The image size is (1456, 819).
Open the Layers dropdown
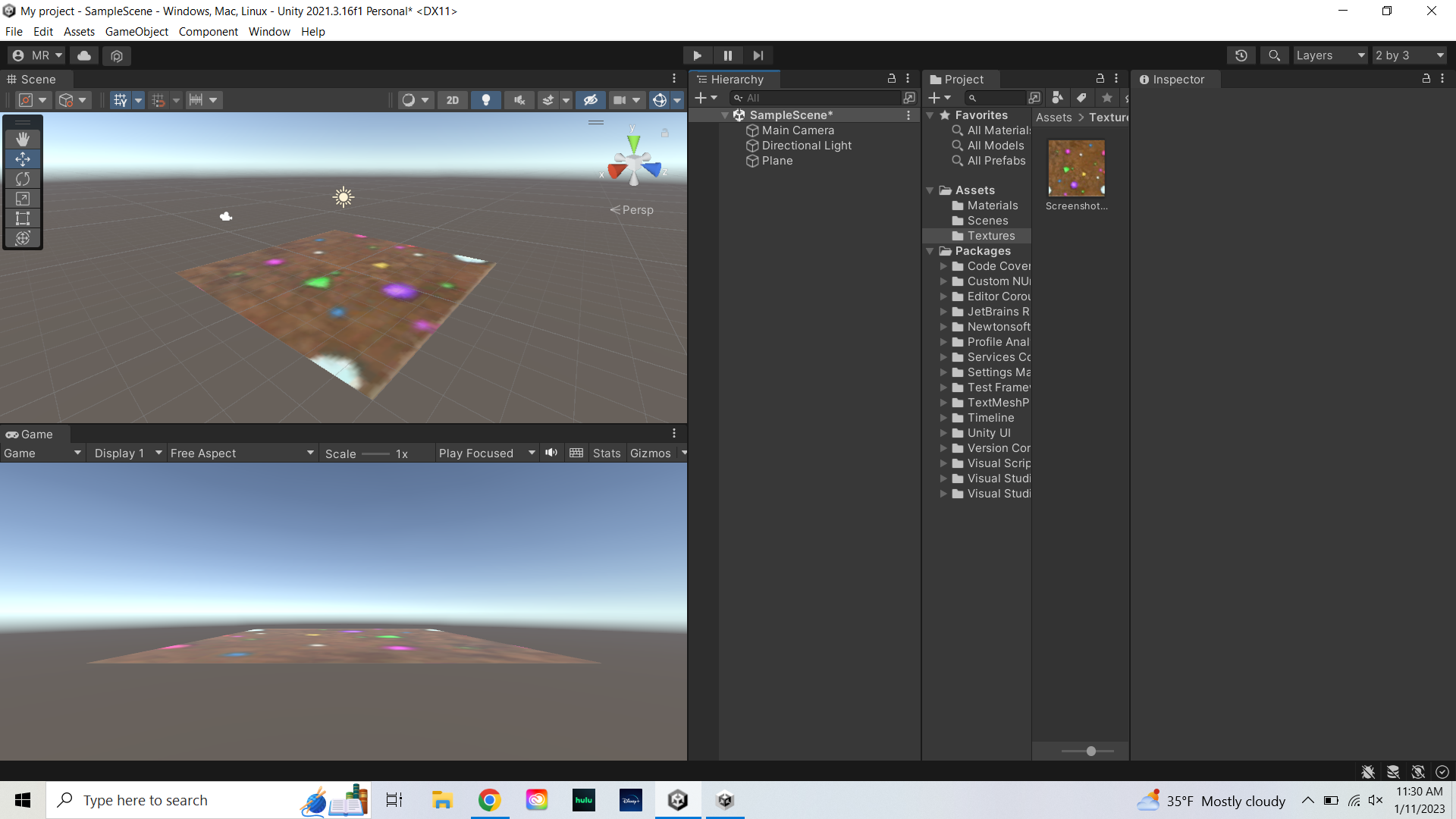point(1330,55)
